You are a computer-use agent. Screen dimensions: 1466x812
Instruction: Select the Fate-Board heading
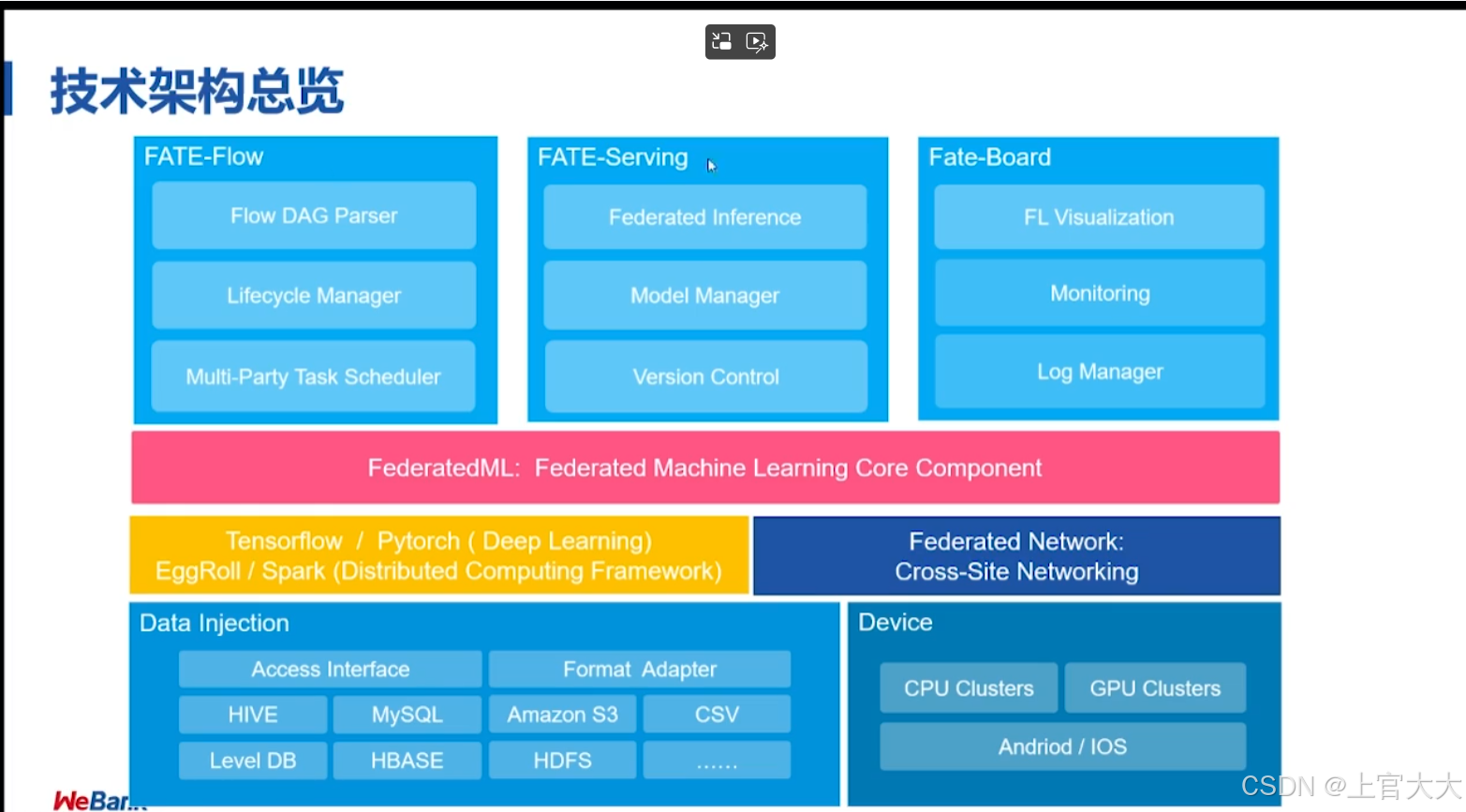(989, 156)
